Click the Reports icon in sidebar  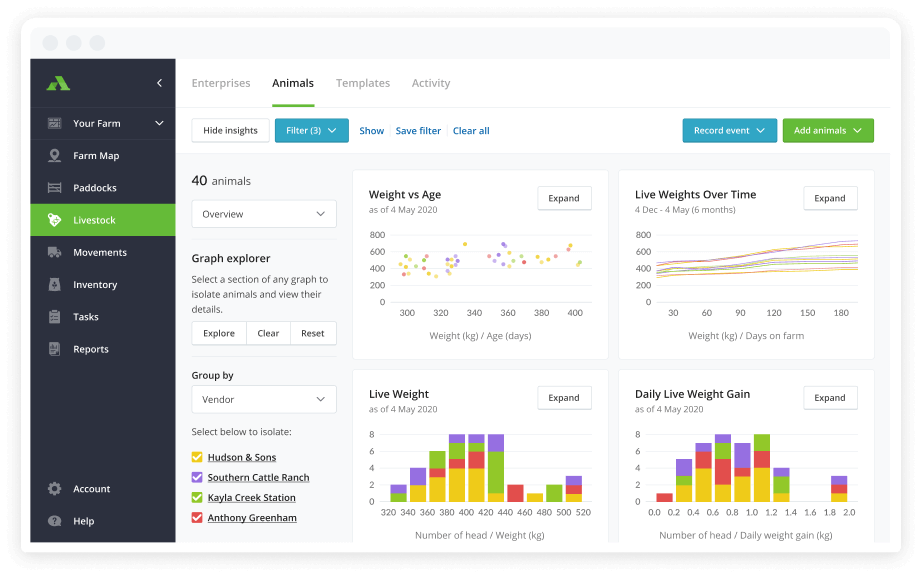click(x=54, y=349)
